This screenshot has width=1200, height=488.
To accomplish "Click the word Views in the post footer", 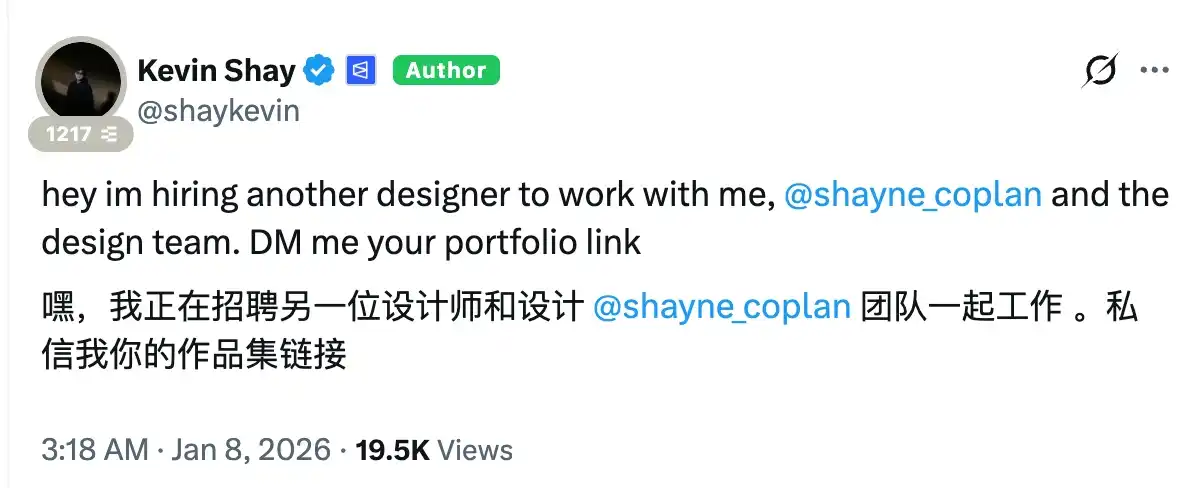I will click(476, 450).
